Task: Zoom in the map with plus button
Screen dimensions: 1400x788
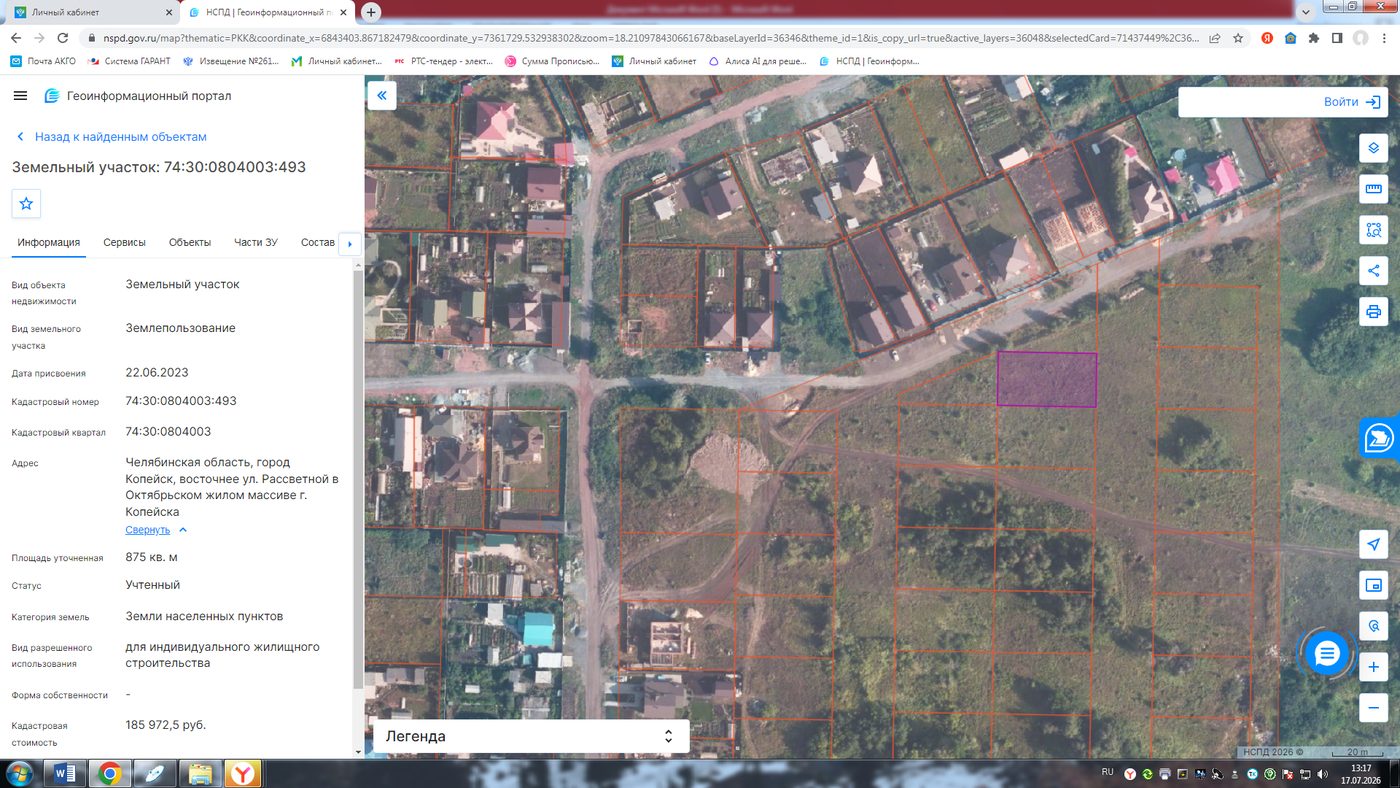Action: tap(1373, 667)
